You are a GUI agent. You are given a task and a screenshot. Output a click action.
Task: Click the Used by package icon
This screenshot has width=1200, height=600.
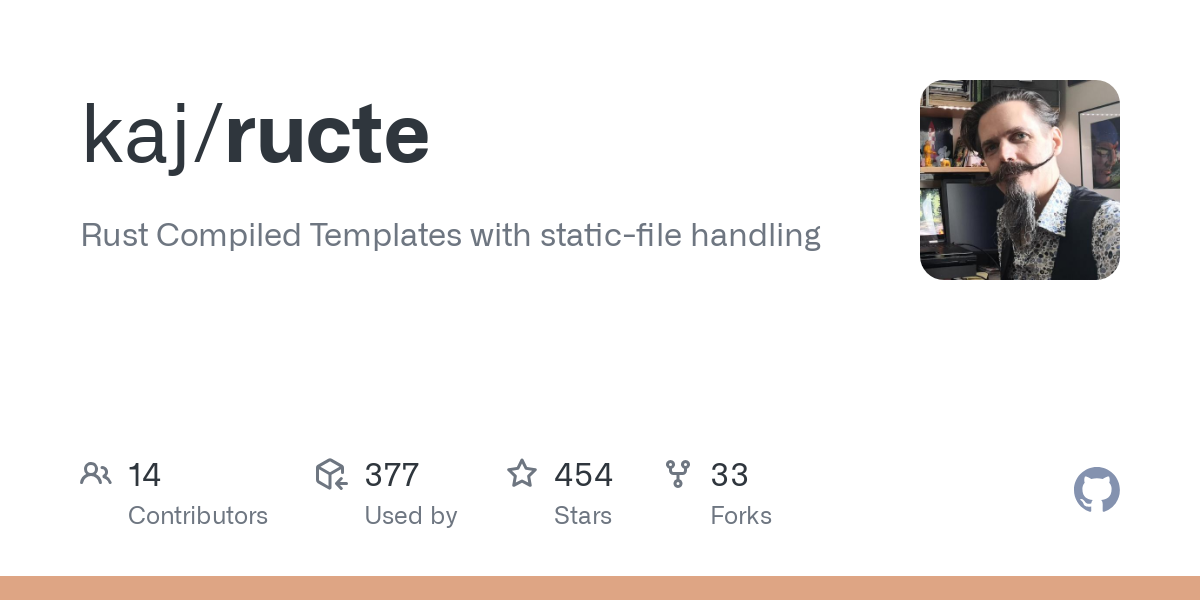click(x=331, y=474)
